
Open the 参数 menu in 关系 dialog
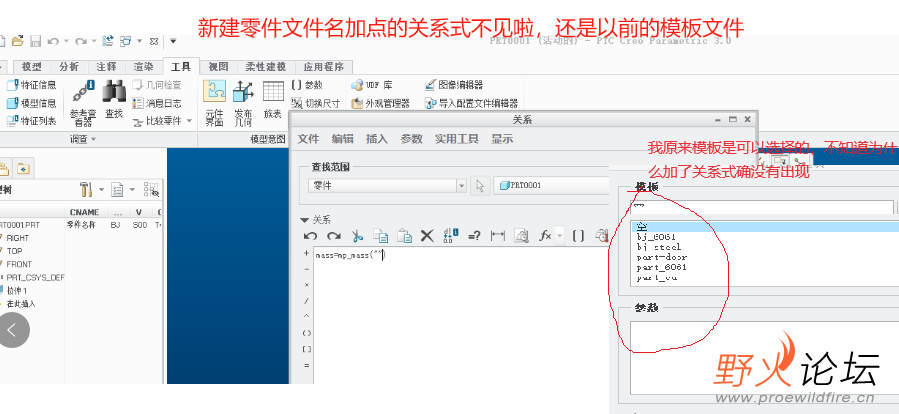(411, 139)
